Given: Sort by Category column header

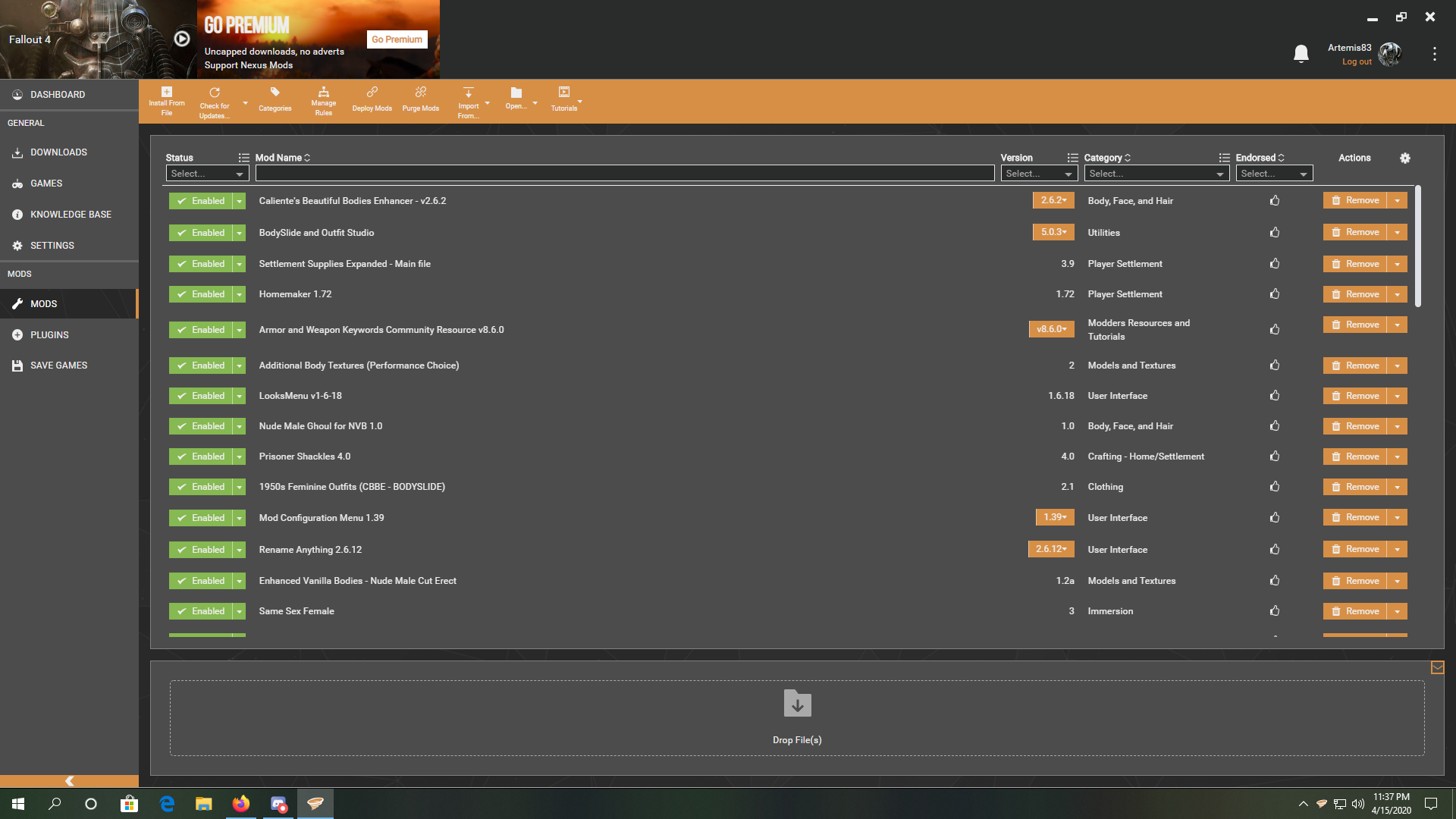Looking at the screenshot, I should tap(1107, 158).
